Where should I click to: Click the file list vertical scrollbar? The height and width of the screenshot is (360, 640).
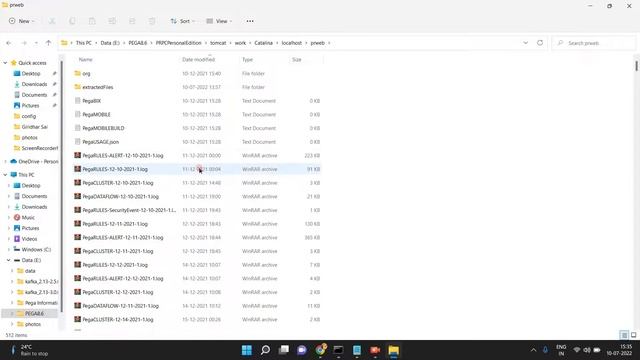click(x=636, y=65)
